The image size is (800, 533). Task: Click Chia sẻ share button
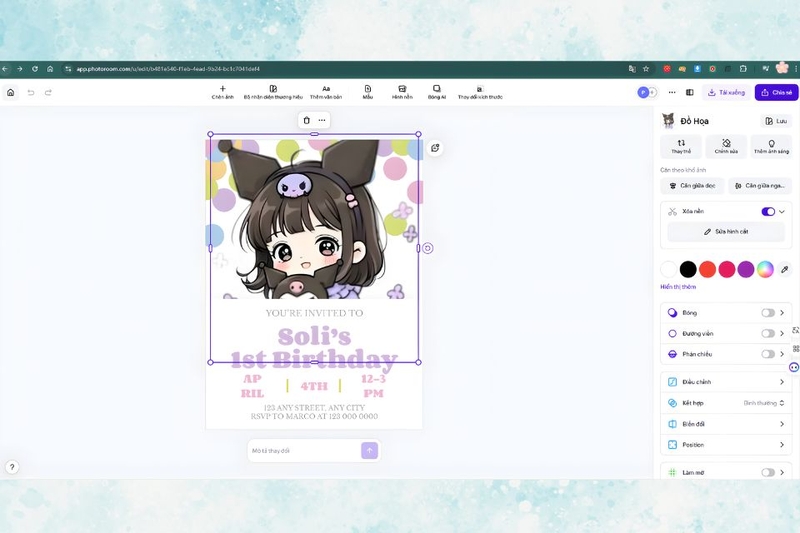(777, 92)
